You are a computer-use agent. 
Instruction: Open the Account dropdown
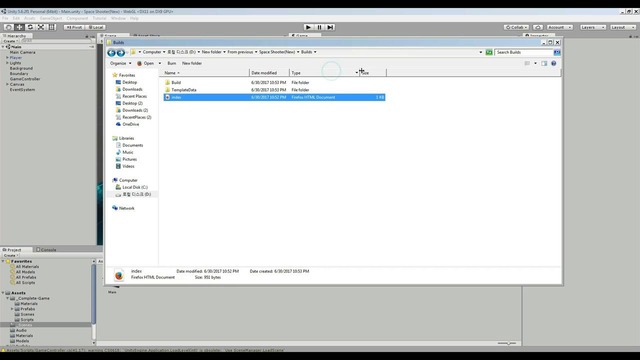pos(559,27)
